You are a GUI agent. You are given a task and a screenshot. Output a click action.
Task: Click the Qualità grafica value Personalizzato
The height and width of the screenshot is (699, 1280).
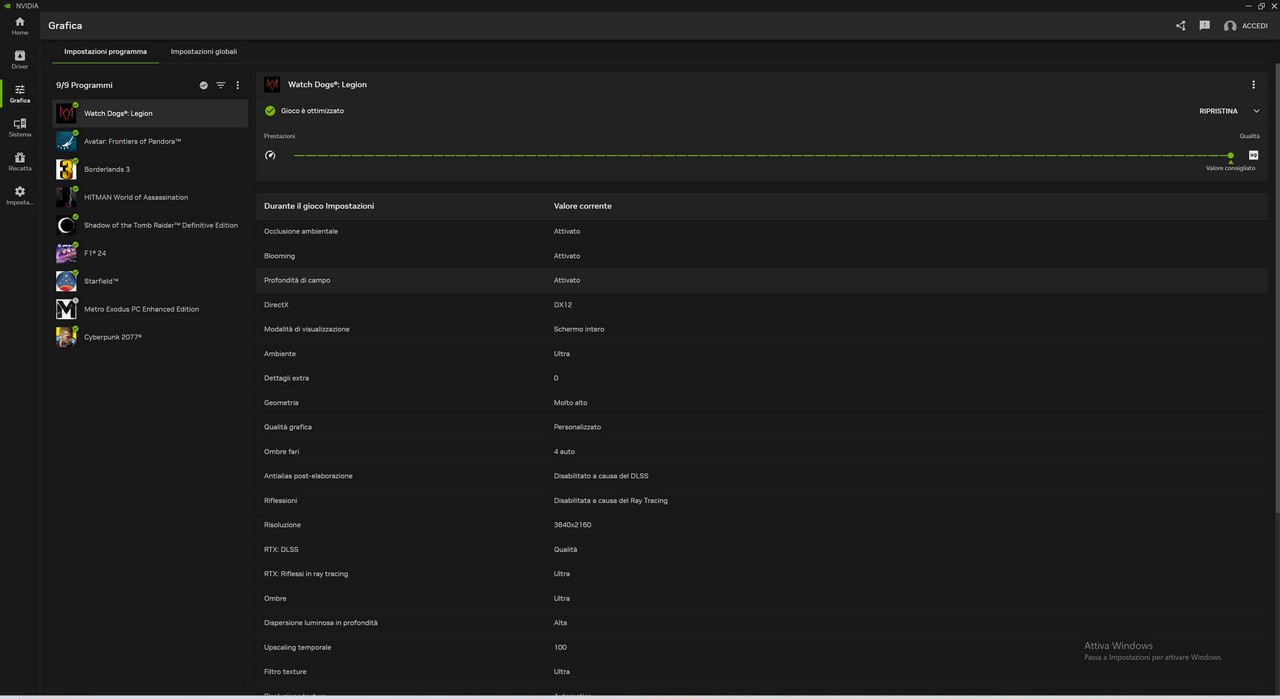tap(578, 427)
